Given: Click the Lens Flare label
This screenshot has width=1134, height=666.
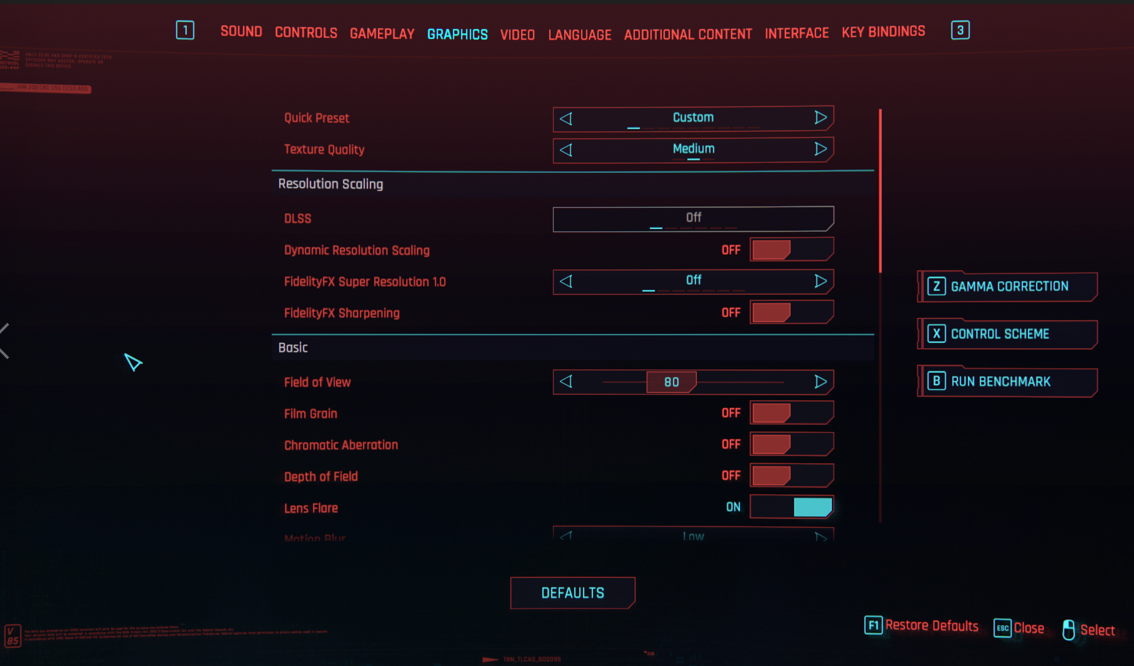Looking at the screenshot, I should (311, 508).
